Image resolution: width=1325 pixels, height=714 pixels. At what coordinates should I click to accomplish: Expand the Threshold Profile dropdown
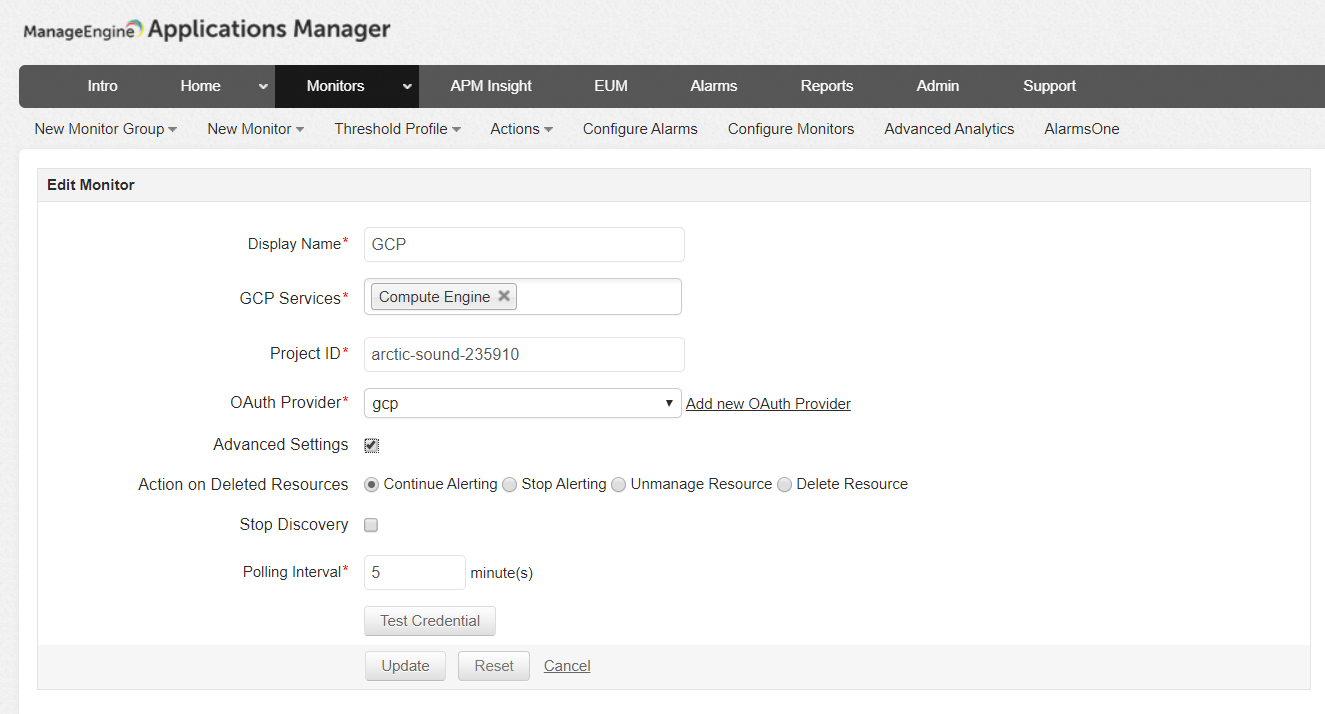click(398, 129)
